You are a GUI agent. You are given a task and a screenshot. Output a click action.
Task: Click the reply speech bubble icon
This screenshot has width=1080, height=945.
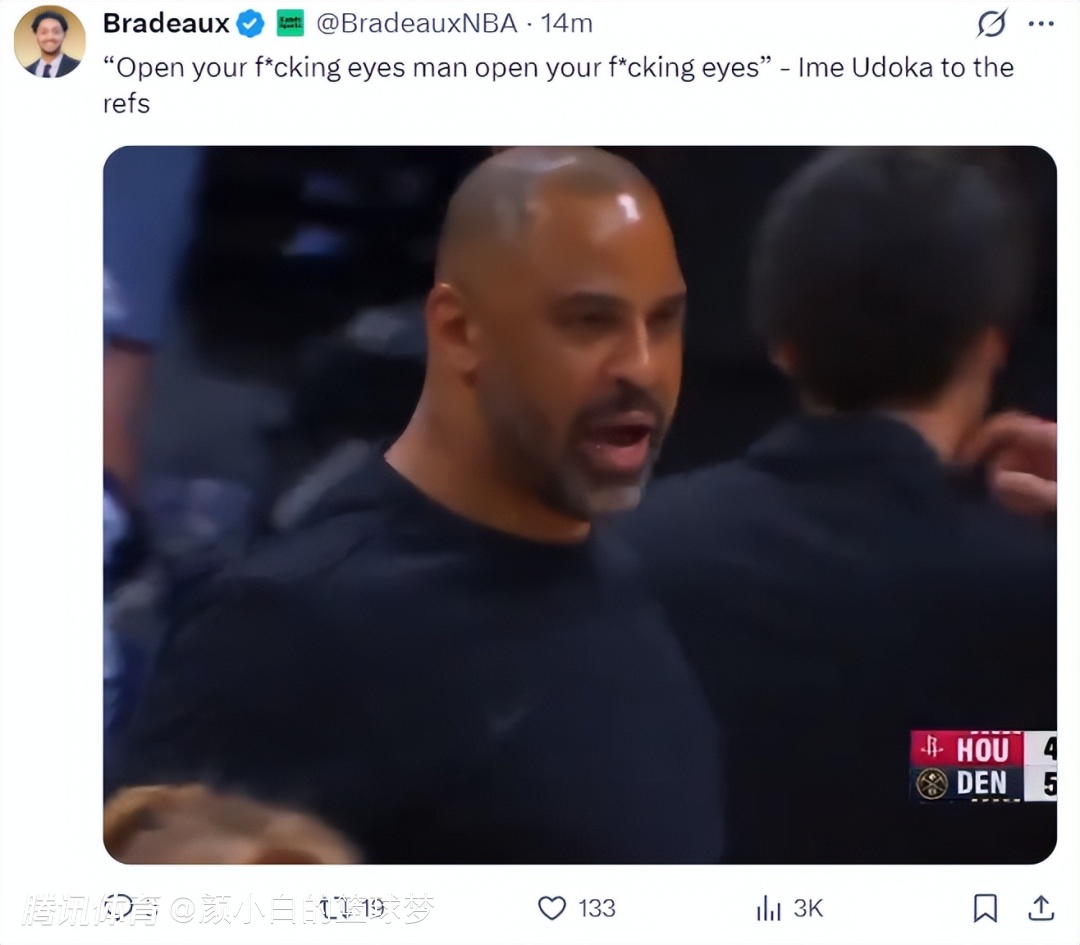click(120, 907)
